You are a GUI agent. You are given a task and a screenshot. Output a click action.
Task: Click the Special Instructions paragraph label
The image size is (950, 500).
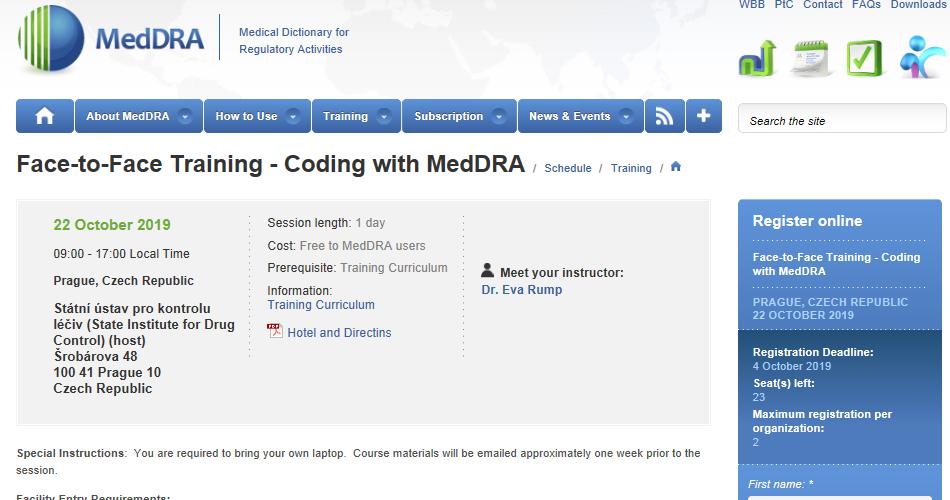pos(71,453)
